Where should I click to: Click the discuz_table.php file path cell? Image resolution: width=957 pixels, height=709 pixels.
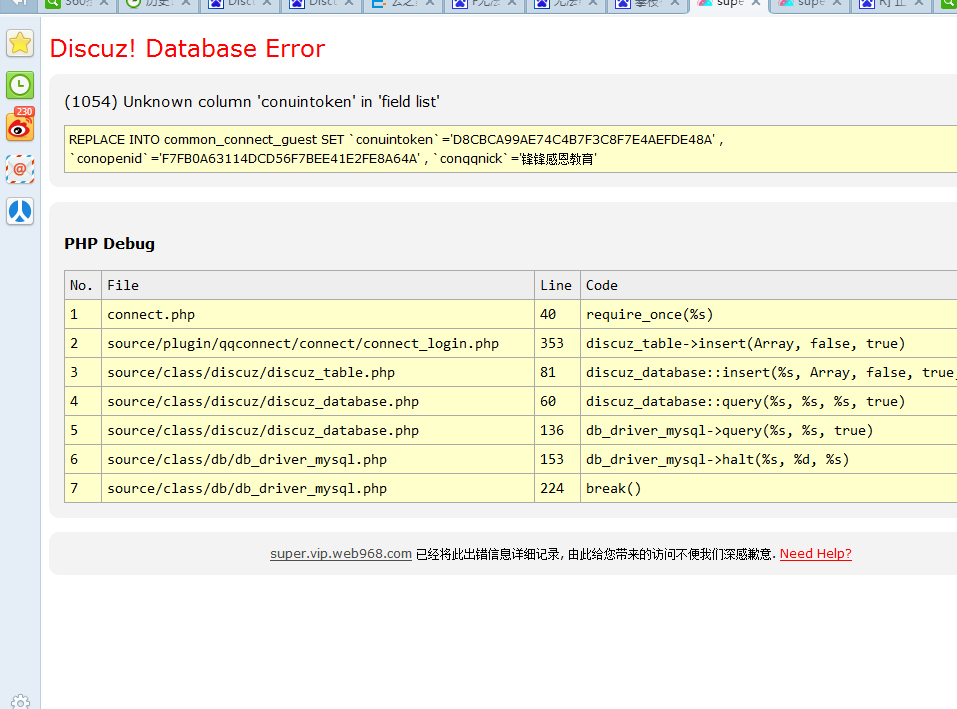pos(318,372)
